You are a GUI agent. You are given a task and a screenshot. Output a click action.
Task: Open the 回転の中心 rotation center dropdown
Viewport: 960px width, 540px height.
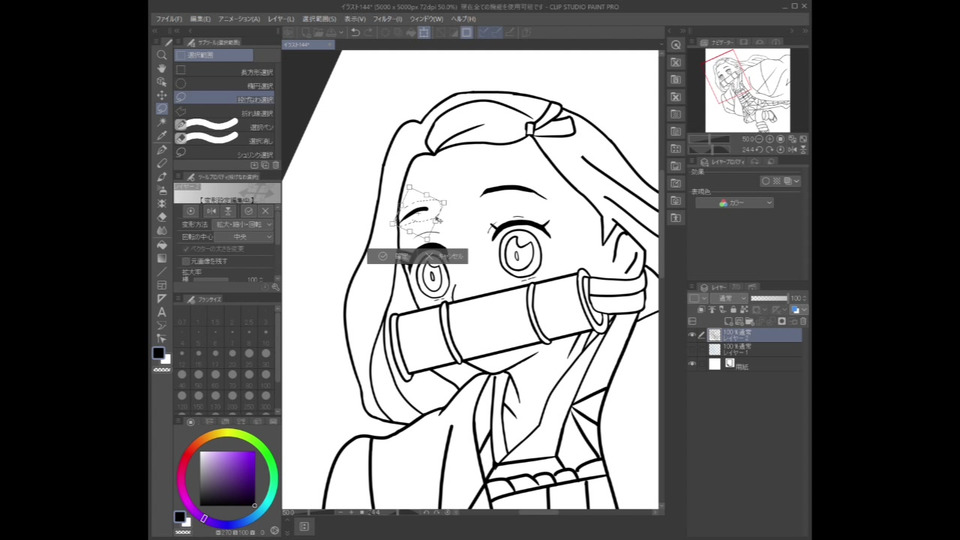point(242,237)
